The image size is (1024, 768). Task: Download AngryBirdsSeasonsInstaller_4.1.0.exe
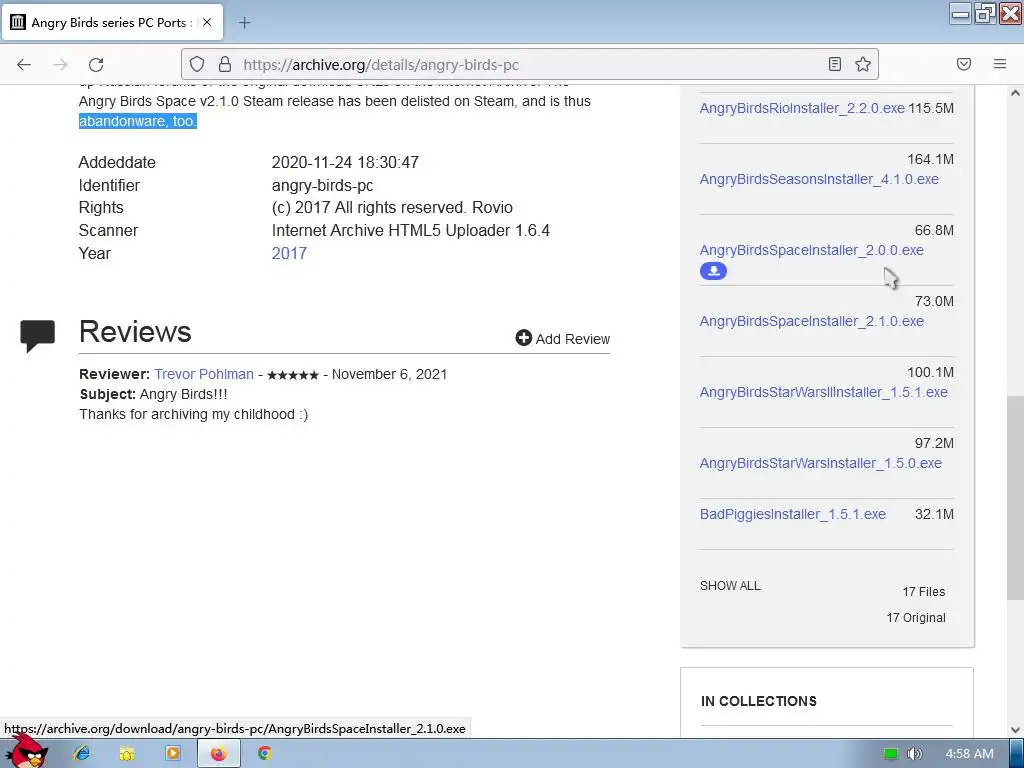coord(819,179)
